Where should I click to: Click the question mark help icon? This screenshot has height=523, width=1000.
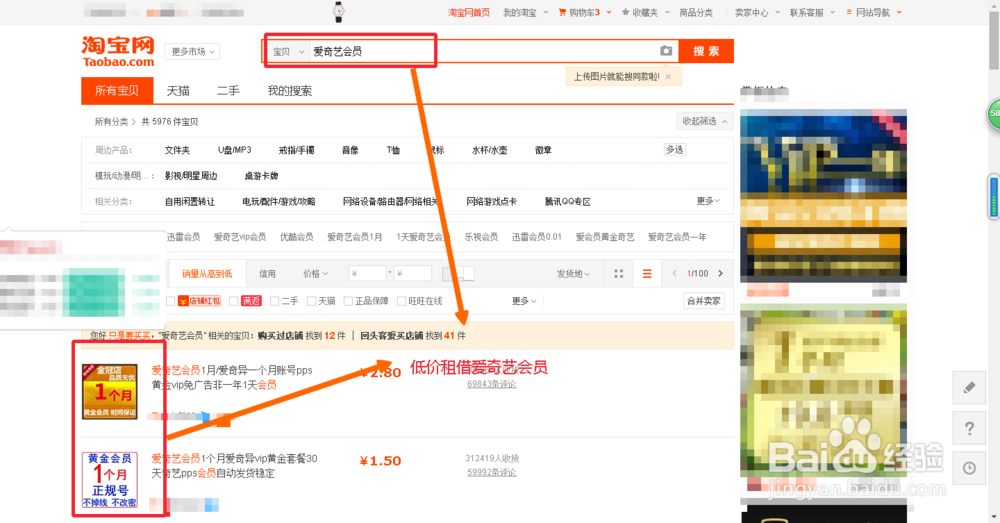pos(969,428)
